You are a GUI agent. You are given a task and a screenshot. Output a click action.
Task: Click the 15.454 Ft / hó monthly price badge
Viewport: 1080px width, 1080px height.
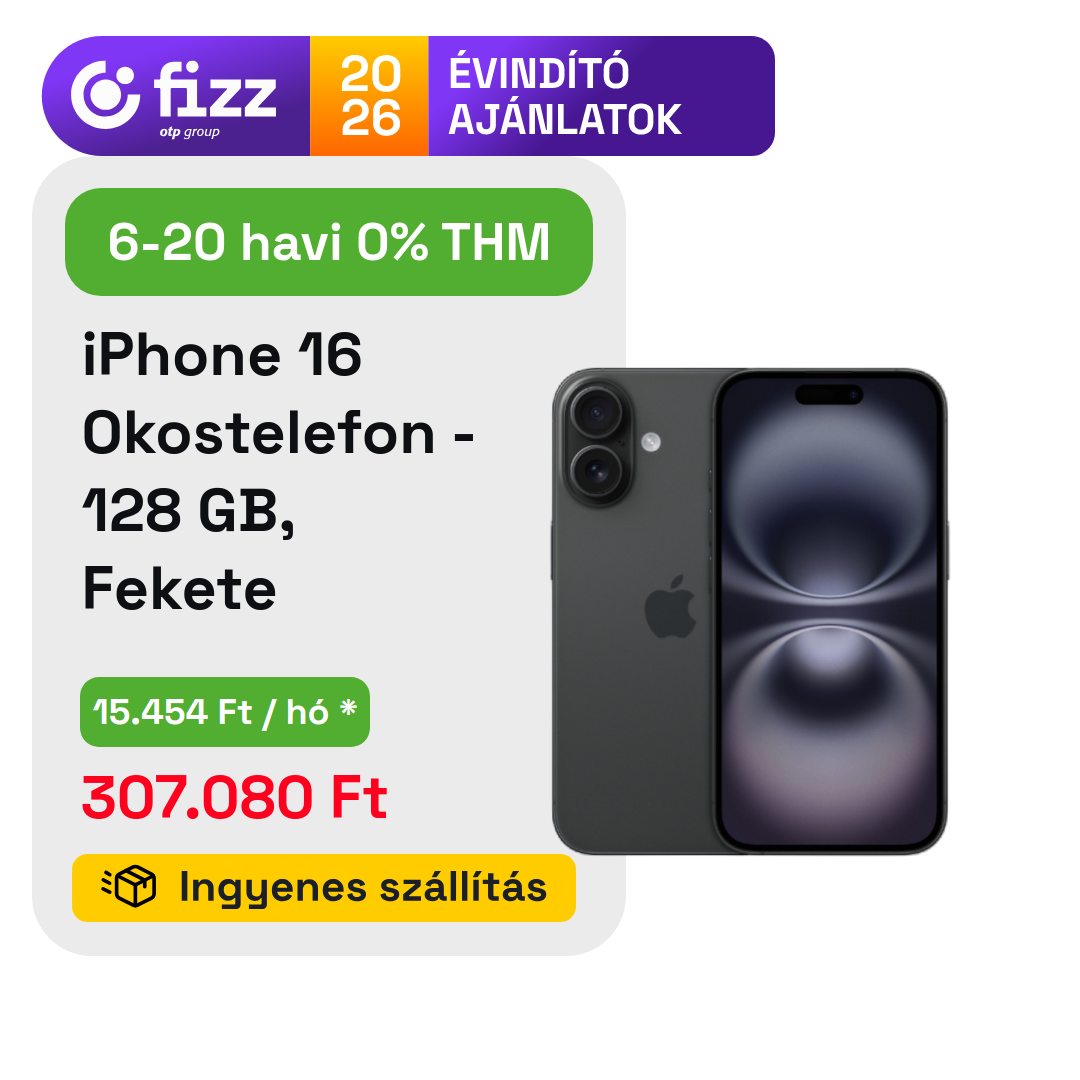pyautogui.click(x=225, y=712)
